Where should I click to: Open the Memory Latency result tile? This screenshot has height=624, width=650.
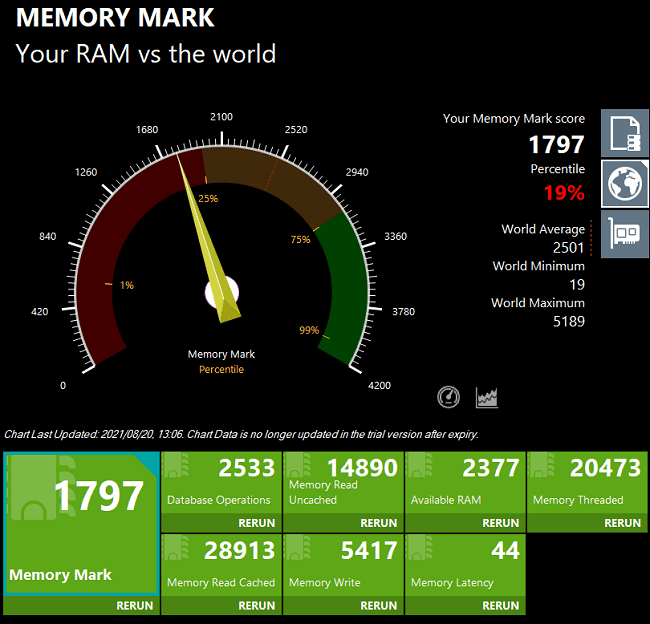point(465,566)
